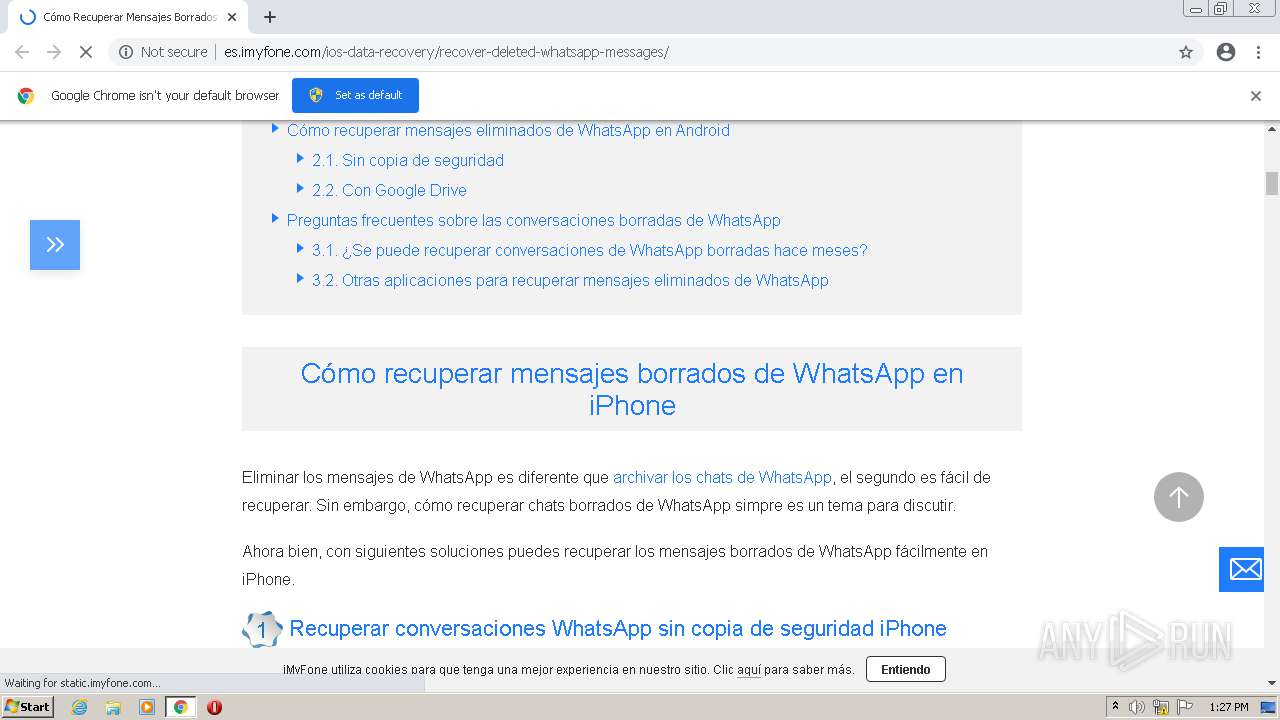
Task: Click heading Recuperar conversaciones WhatsApp sin copia
Action: tap(618, 628)
